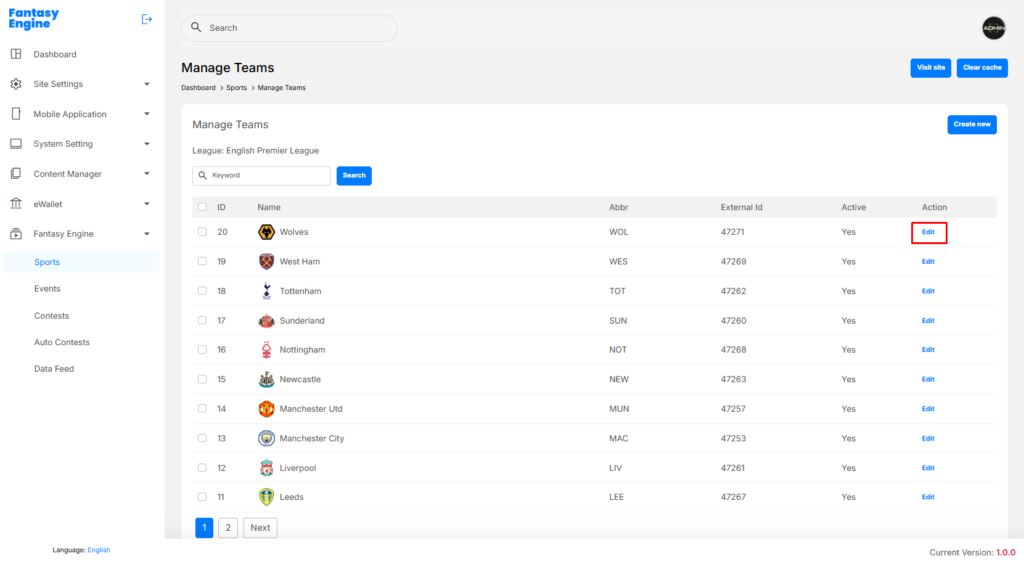Check the box for the Tottenham row
Viewport: 1024px width, 564px height.
[202, 291]
